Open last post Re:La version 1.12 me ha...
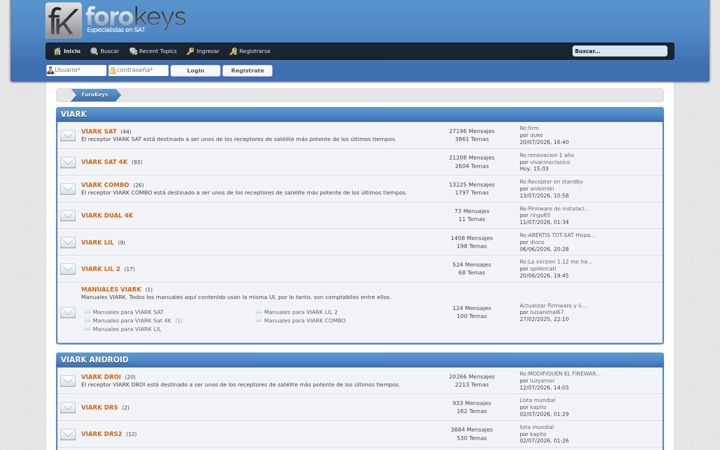720x450 pixels. coord(556,262)
